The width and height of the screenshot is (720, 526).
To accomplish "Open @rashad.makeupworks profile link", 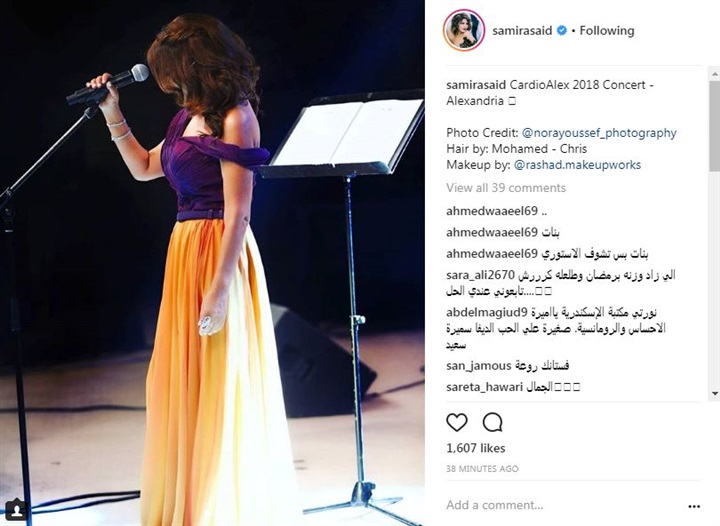I will [x=577, y=165].
